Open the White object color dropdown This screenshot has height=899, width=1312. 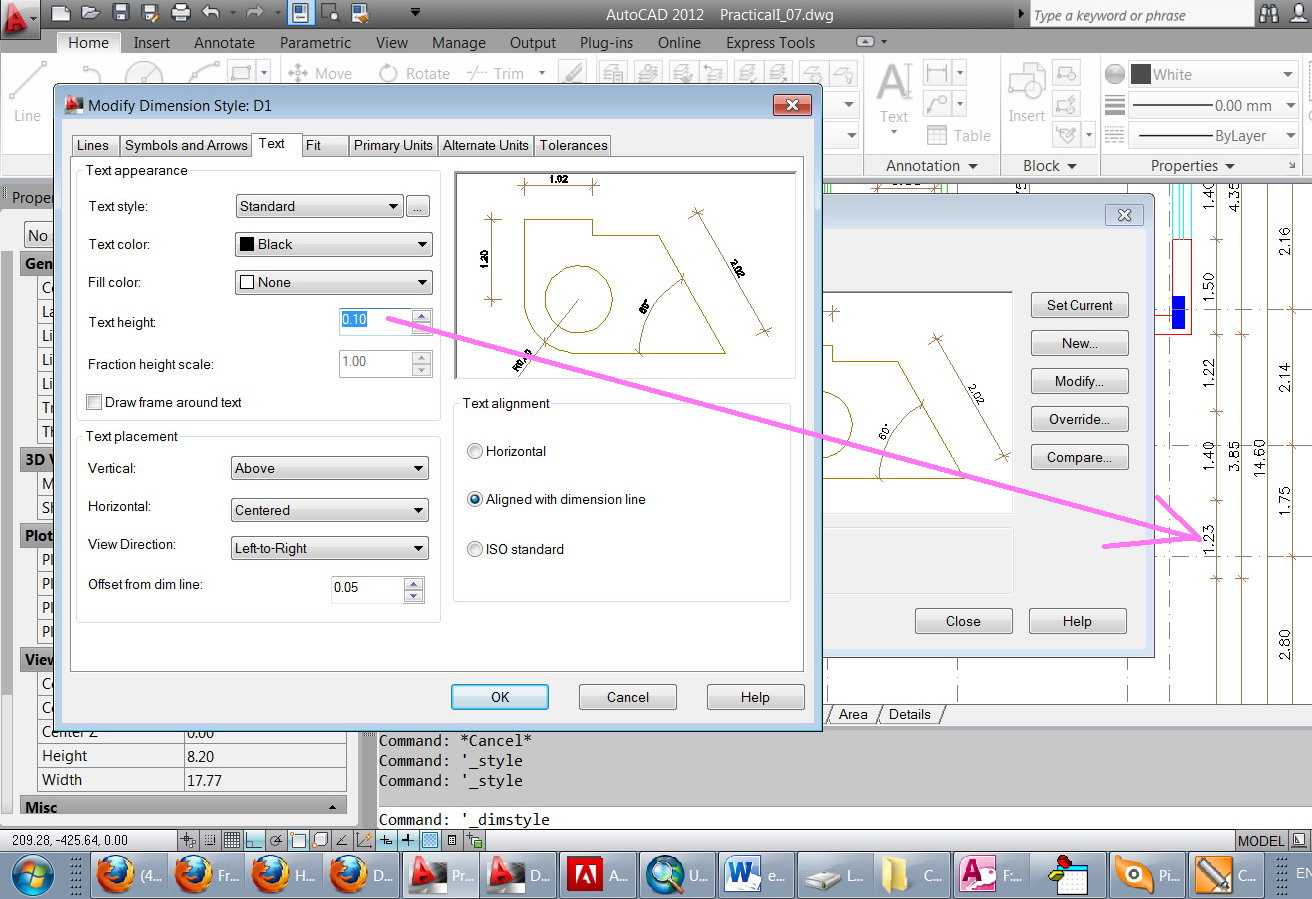[x=1213, y=74]
